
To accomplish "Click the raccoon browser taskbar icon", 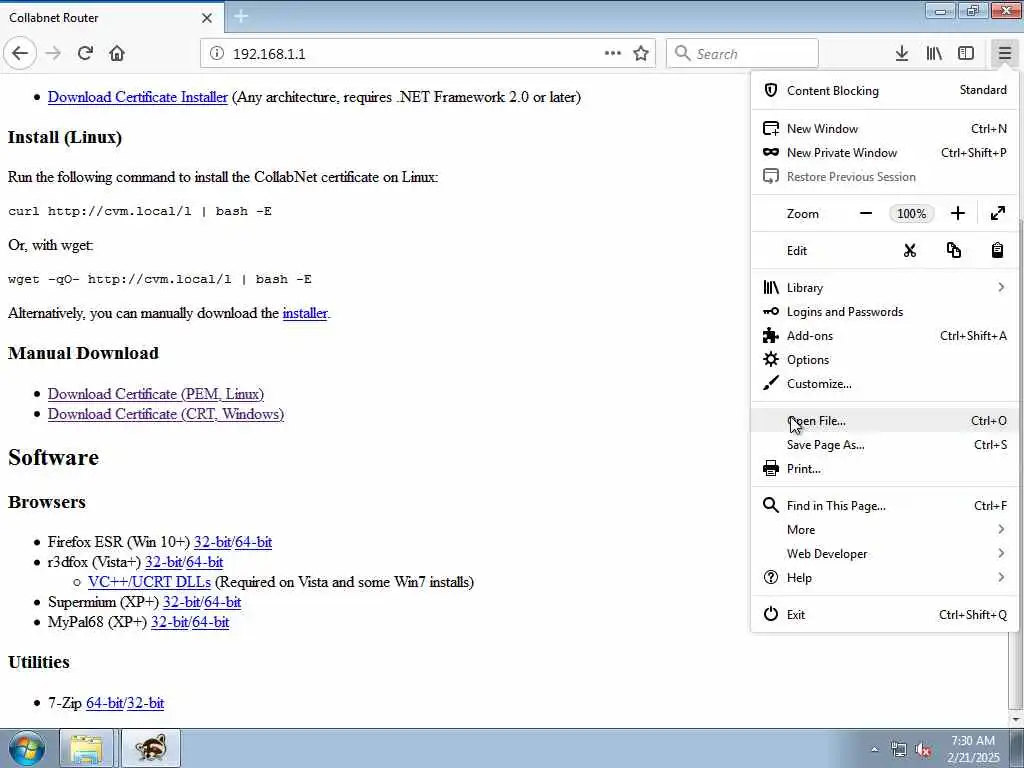I will pos(152,748).
